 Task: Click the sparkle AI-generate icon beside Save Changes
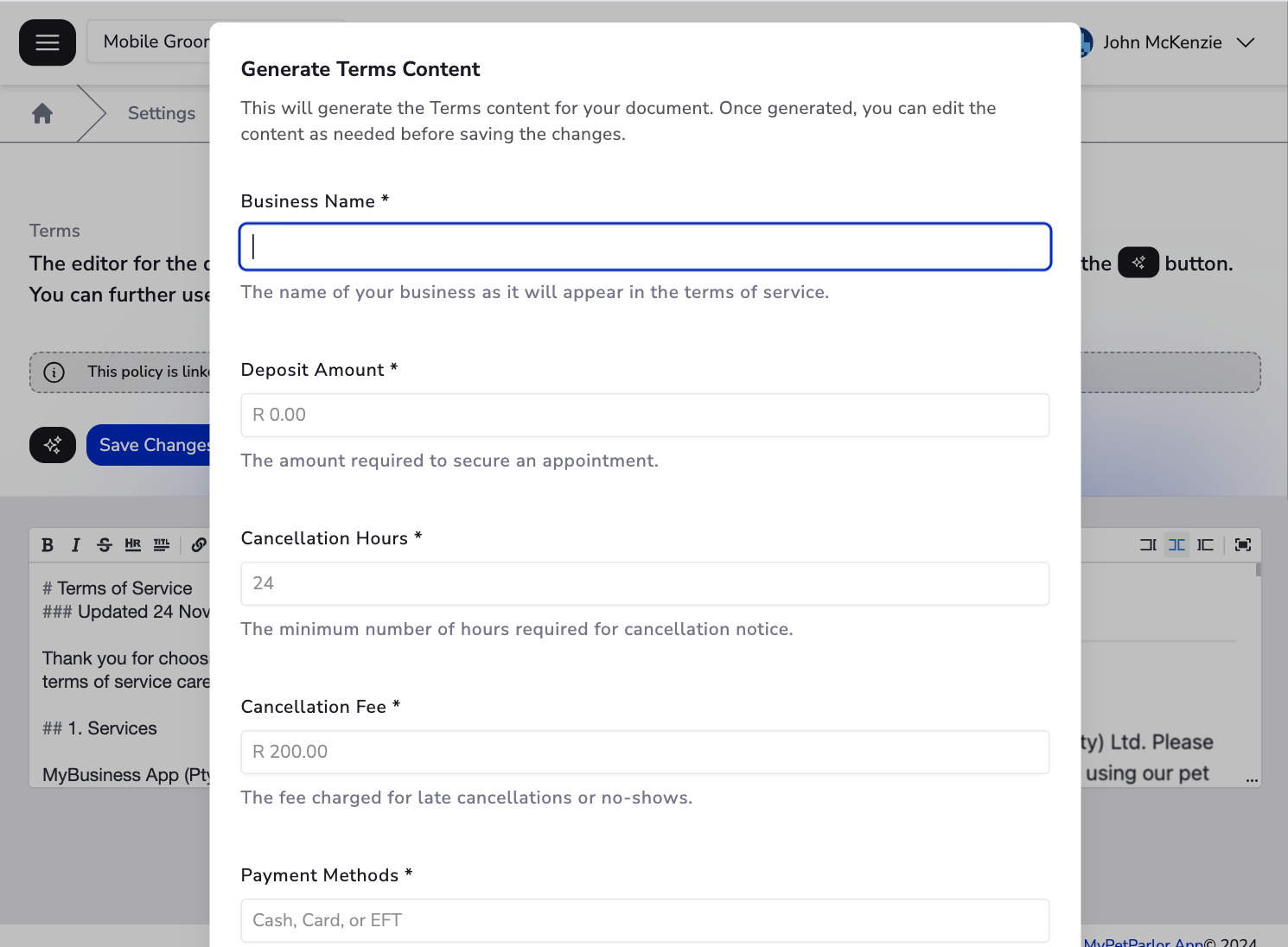click(x=52, y=445)
